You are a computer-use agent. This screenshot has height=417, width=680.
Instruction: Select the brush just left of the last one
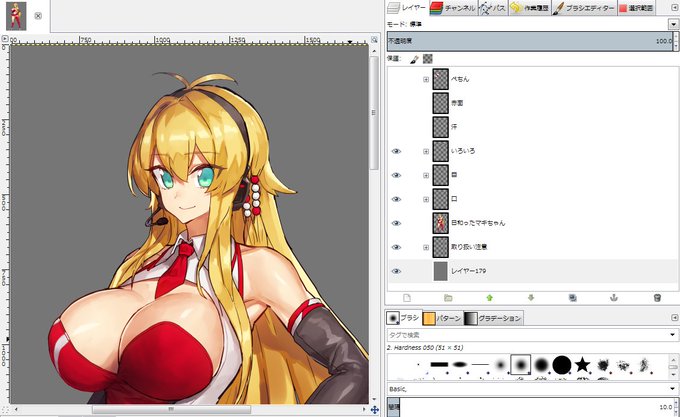[623, 365]
